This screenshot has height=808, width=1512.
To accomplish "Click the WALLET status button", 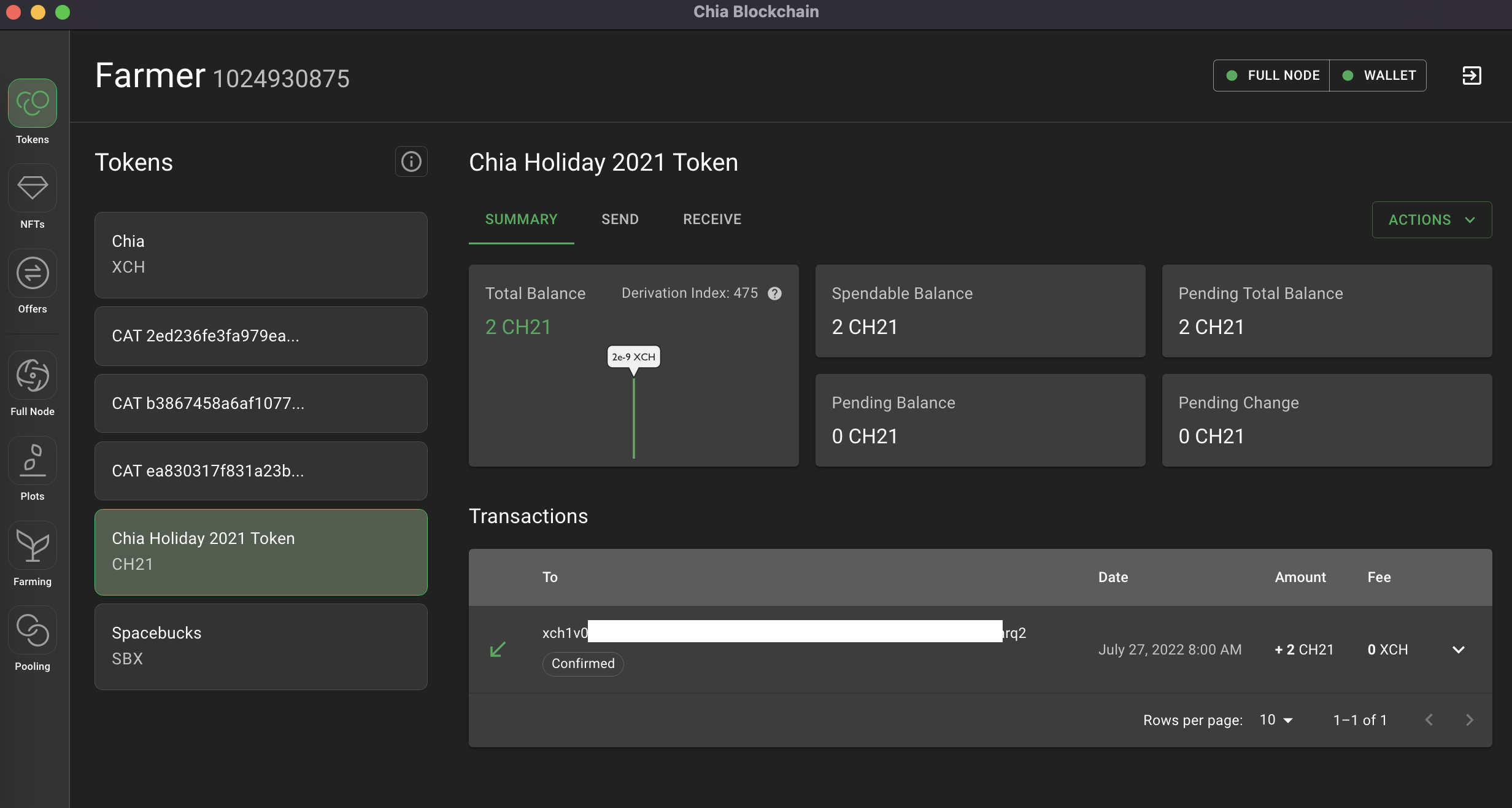I will [x=1378, y=76].
